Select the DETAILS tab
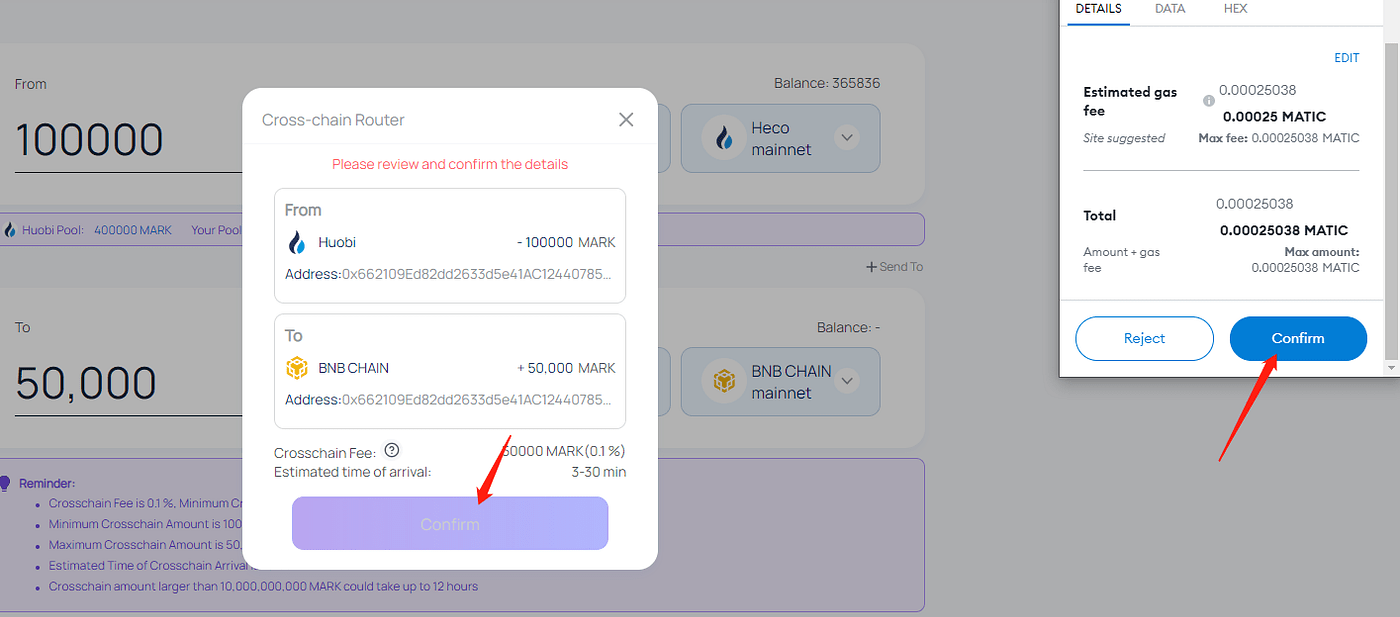Image resolution: width=1400 pixels, height=617 pixels. pos(1097,8)
